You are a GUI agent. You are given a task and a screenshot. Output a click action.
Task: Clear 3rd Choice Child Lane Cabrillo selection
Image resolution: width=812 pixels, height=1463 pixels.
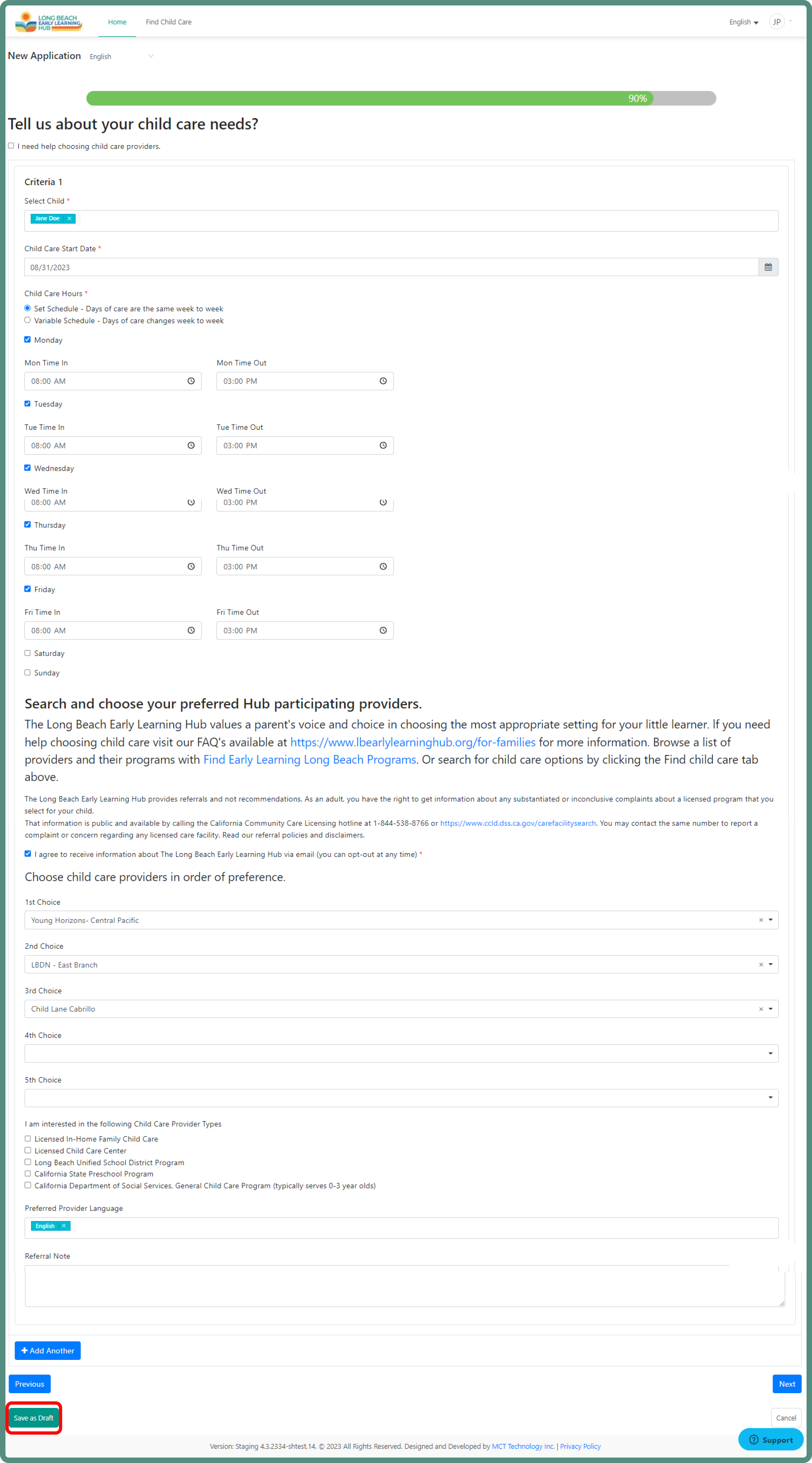point(761,1009)
